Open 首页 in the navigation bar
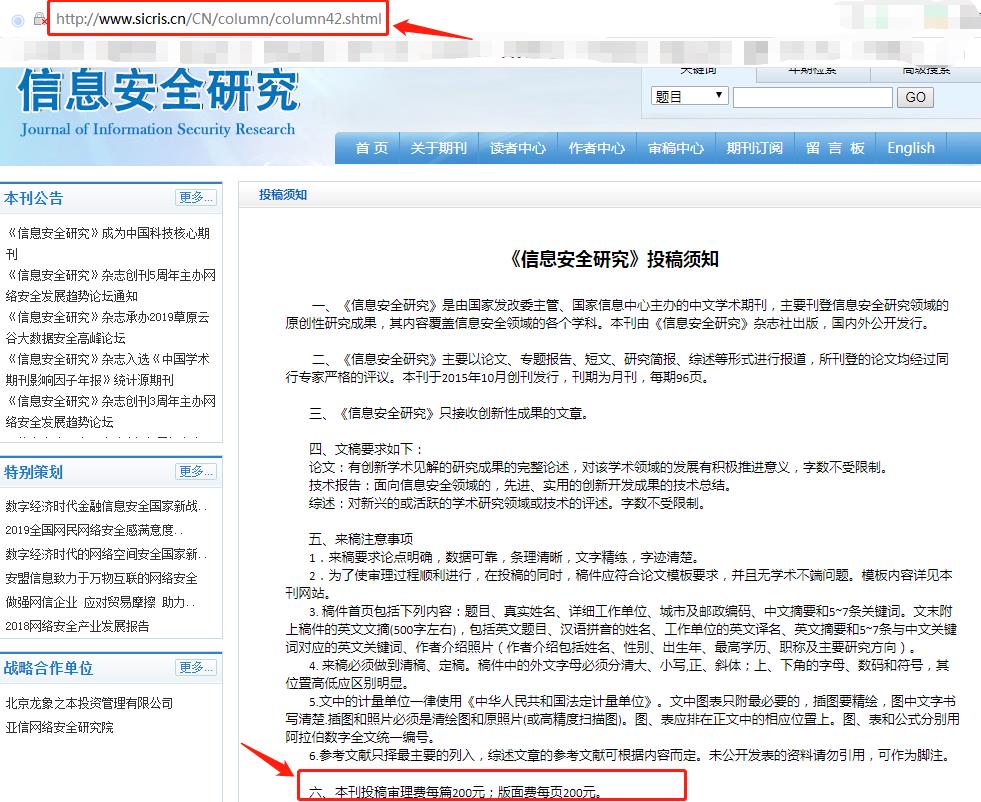The height and width of the screenshot is (802, 981). click(x=371, y=148)
